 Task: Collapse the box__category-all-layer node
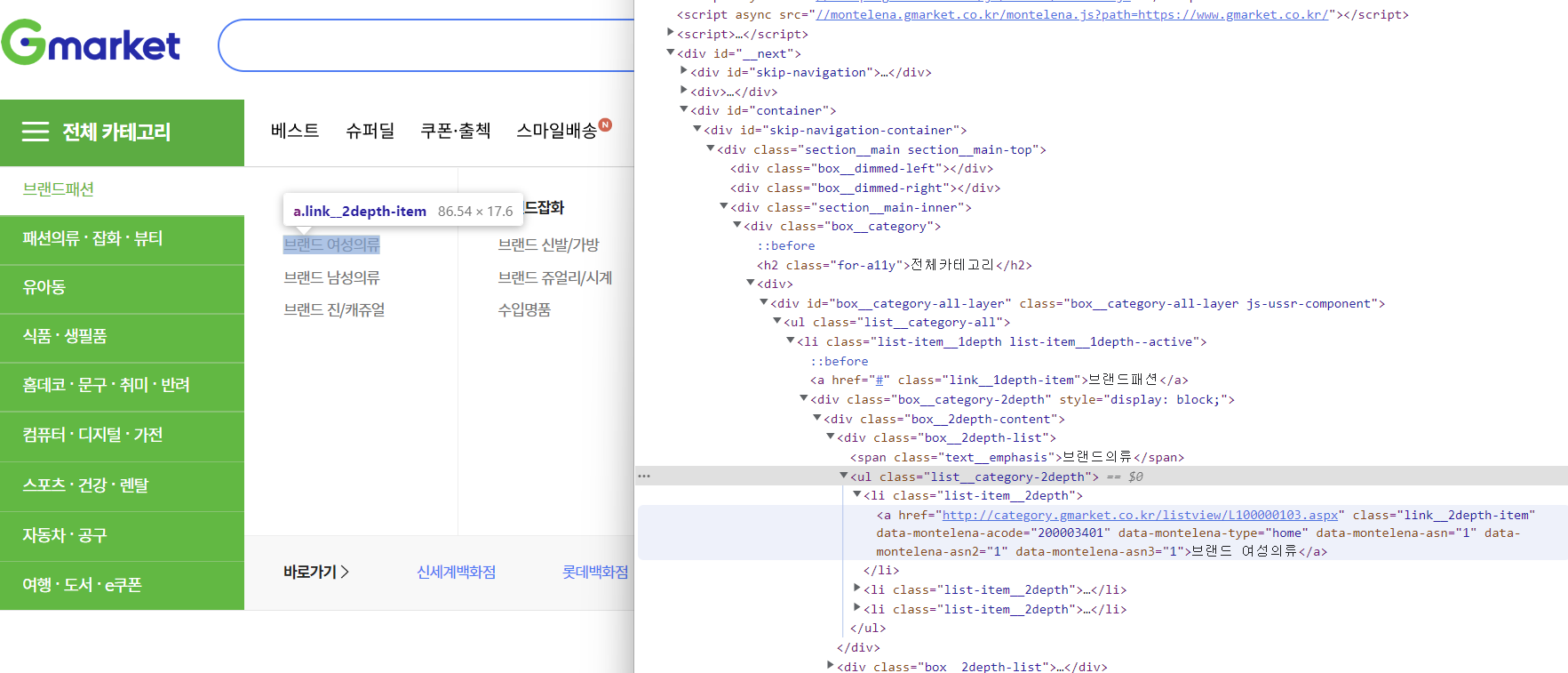tap(764, 302)
